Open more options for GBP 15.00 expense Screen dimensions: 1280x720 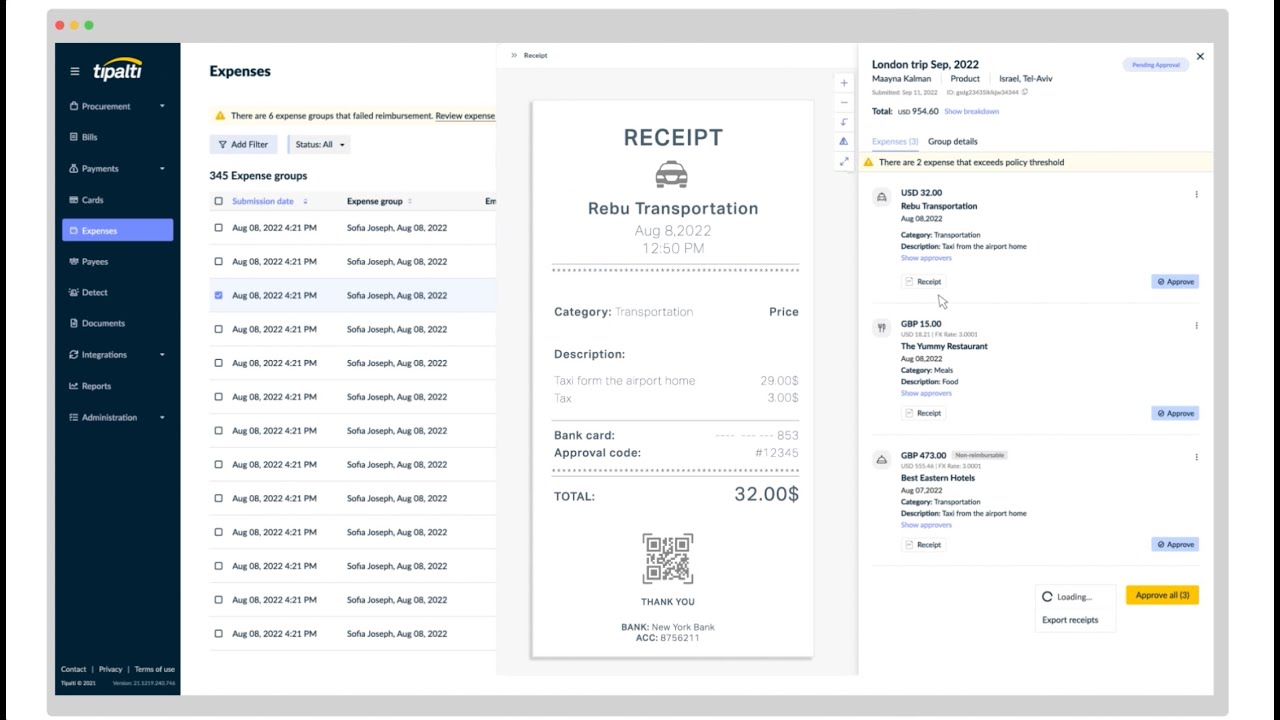(1196, 325)
